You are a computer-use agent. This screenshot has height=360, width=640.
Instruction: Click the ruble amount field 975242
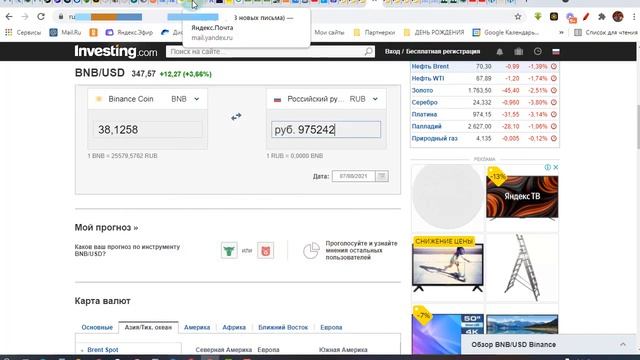point(326,129)
